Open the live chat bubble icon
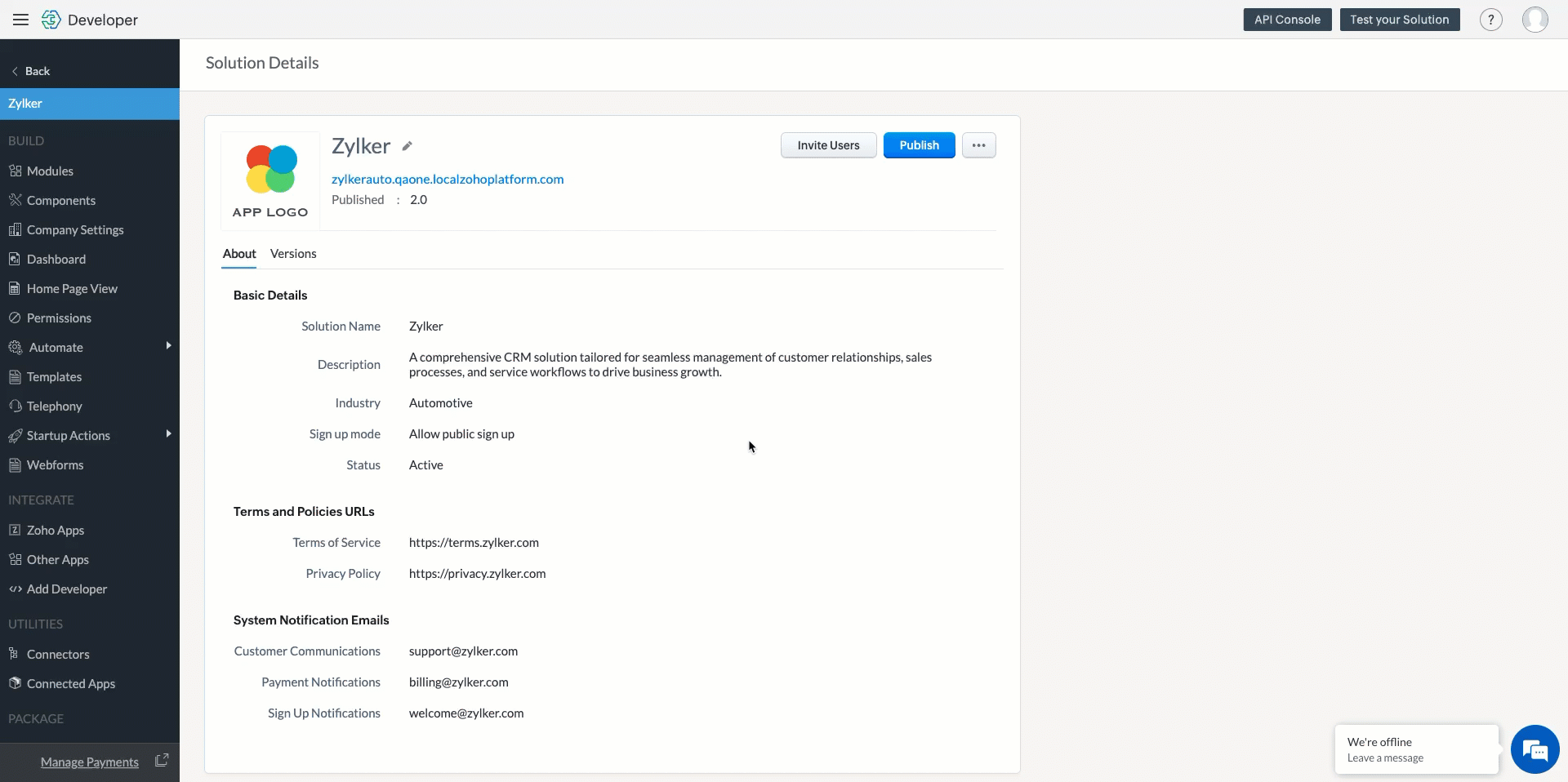The height and width of the screenshot is (782, 1568). pyautogui.click(x=1535, y=749)
